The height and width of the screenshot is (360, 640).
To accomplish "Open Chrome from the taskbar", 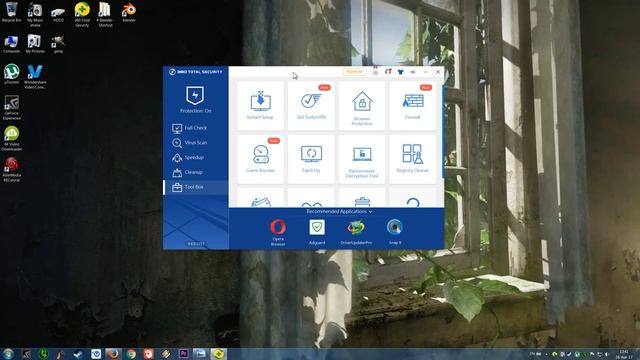I will click(131, 354).
